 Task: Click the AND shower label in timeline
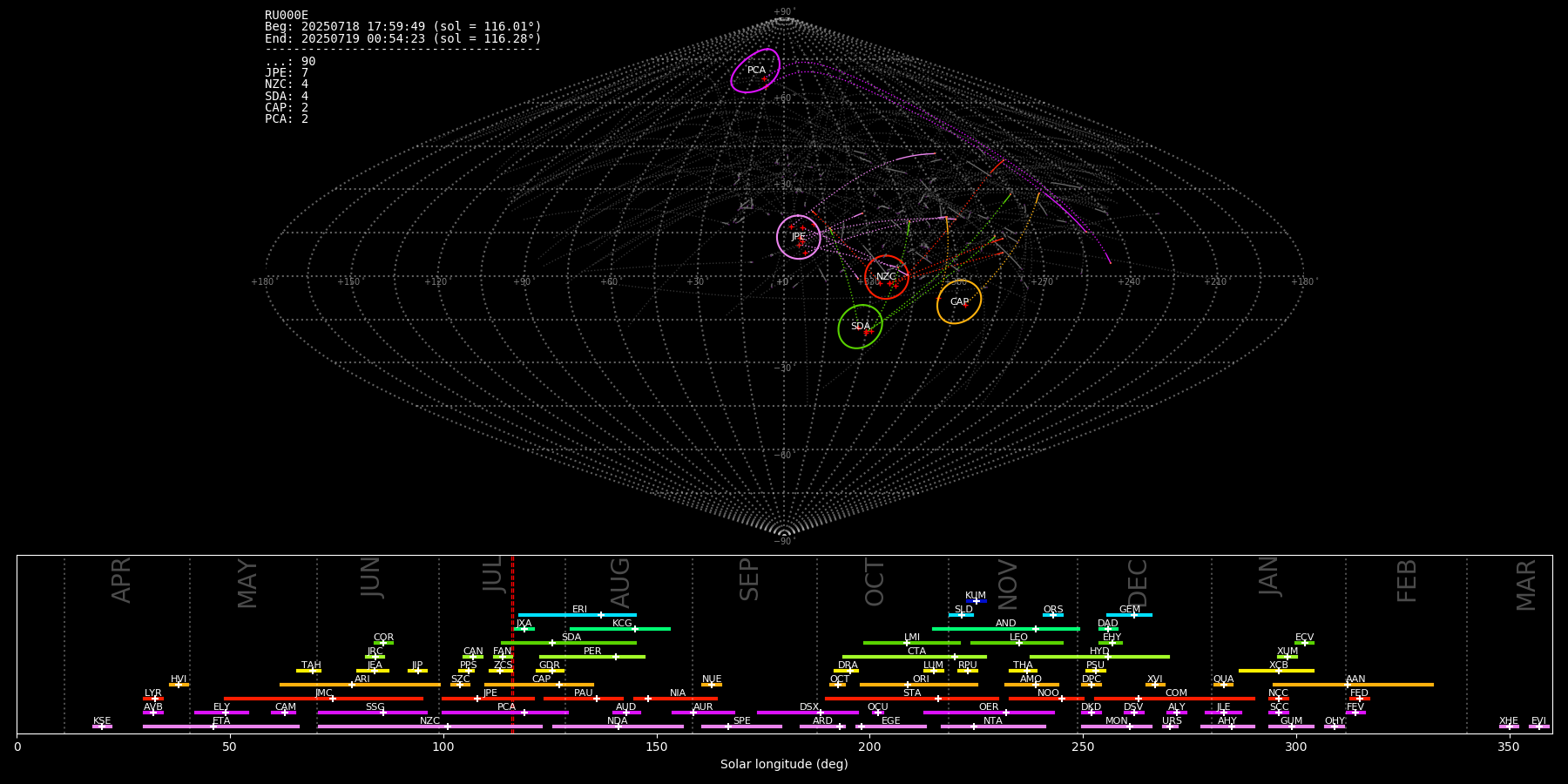[x=1006, y=624]
